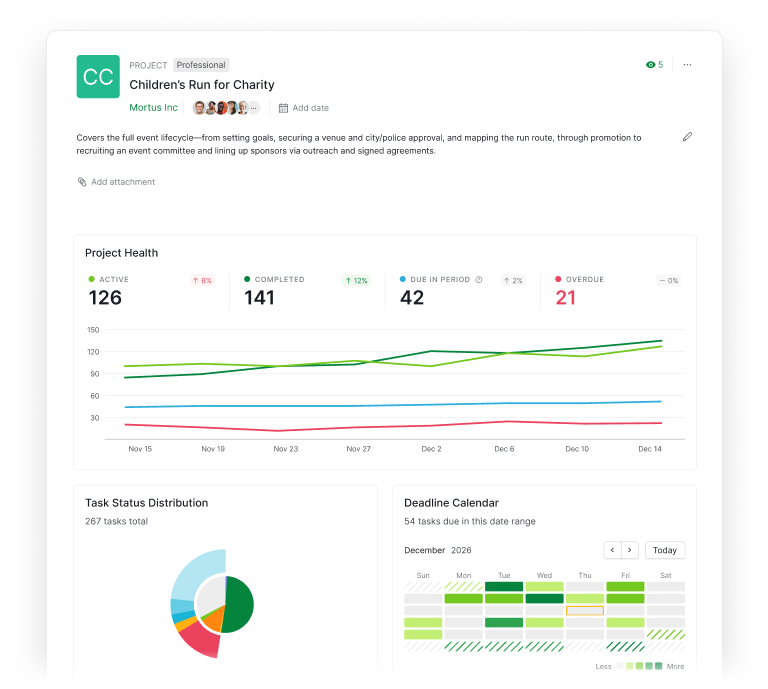The width and height of the screenshot is (768, 689).
Task: Click the Completed 12% trend badge
Action: 356,281
